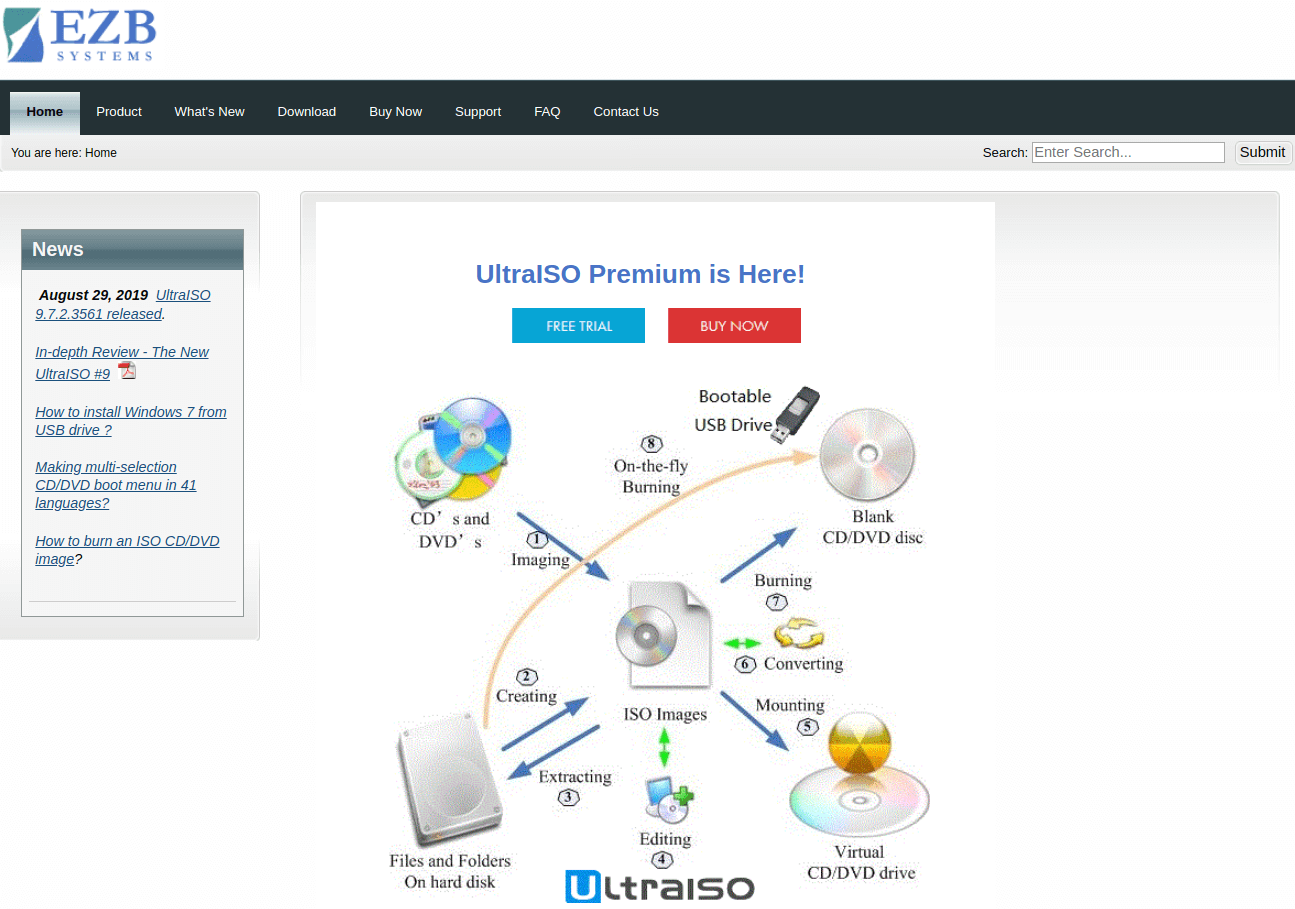1295x909 pixels.
Task: Click the EZB Systems logo
Action: click(x=80, y=35)
